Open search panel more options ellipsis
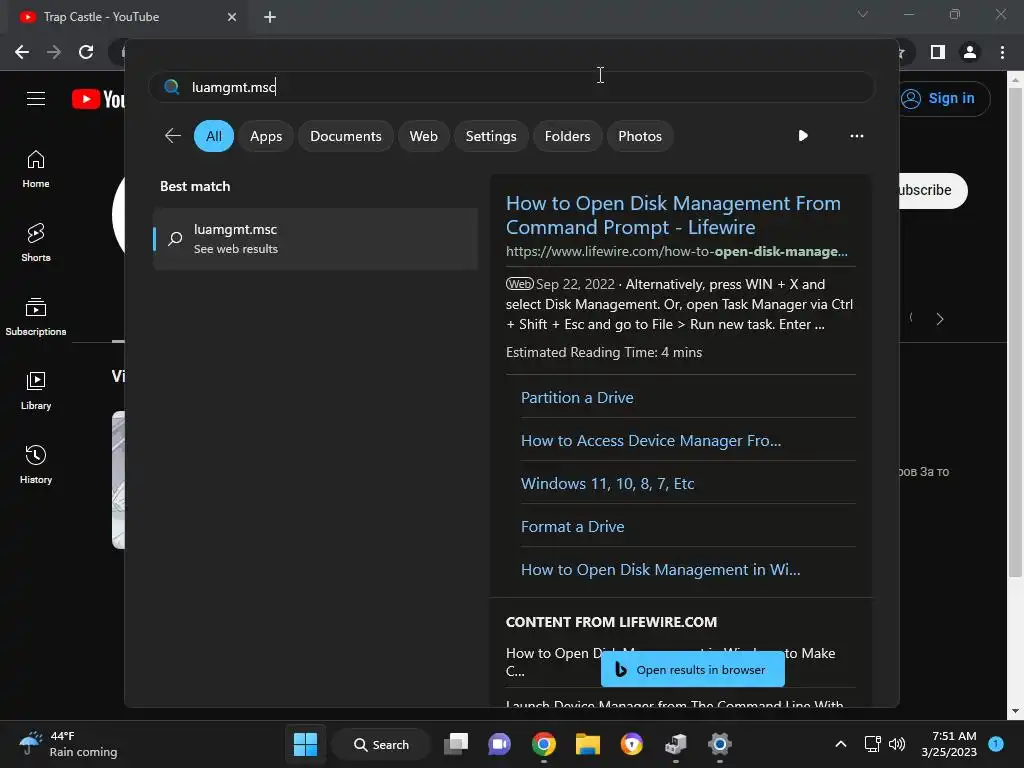This screenshot has height=768, width=1024. 857,136
